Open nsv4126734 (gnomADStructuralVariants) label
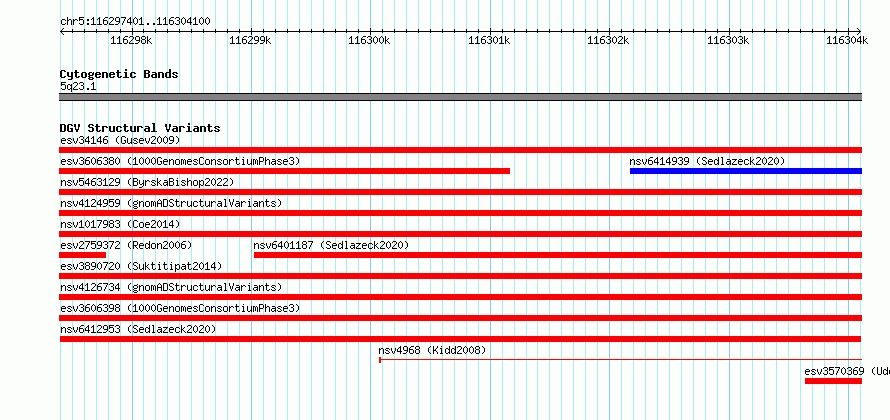 point(171,287)
